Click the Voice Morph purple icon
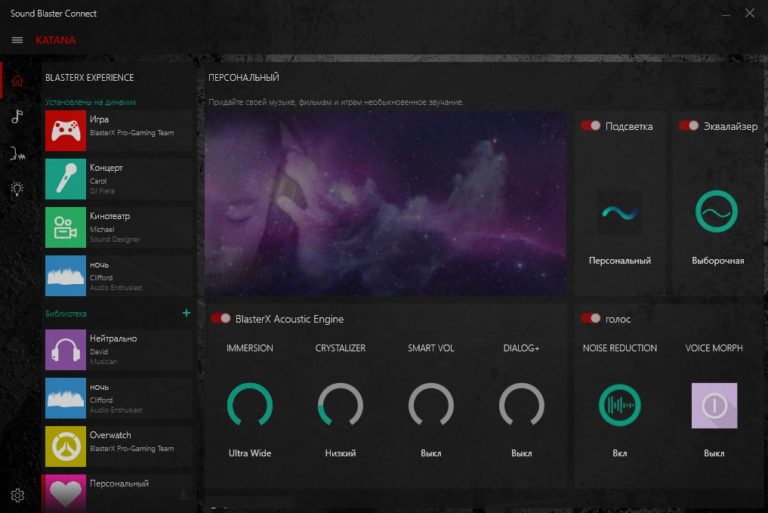The width and height of the screenshot is (768, 513). tap(714, 406)
